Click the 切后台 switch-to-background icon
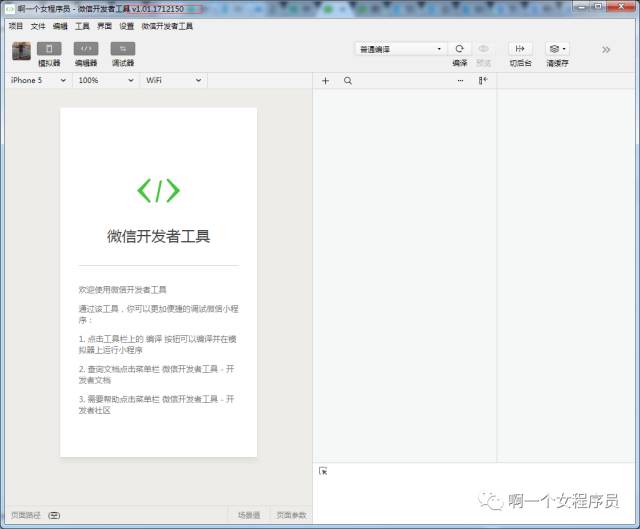 pos(520,49)
